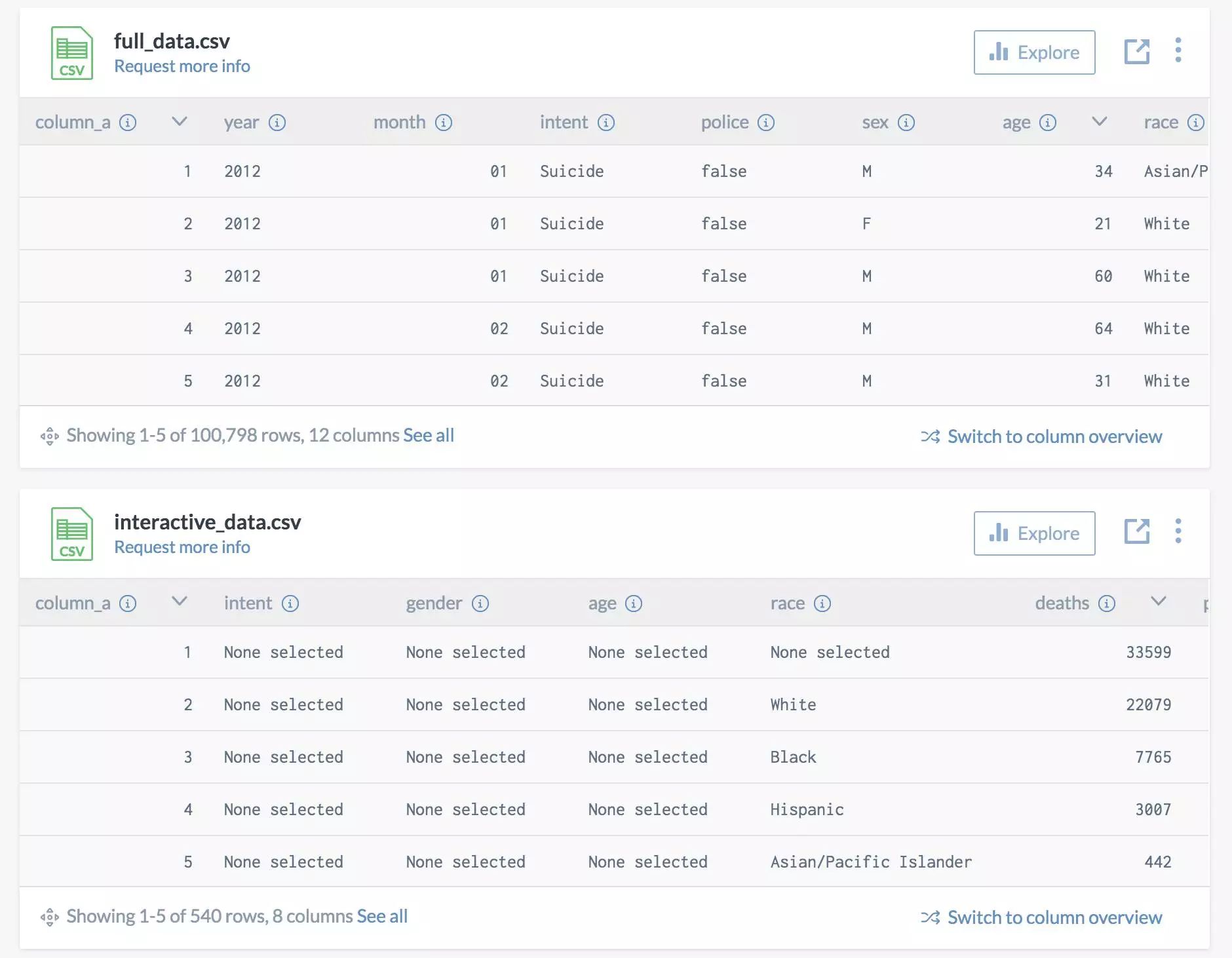Viewport: 1232px width, 958px height.
Task: Click Explore for full_data.csv
Action: point(1034,52)
